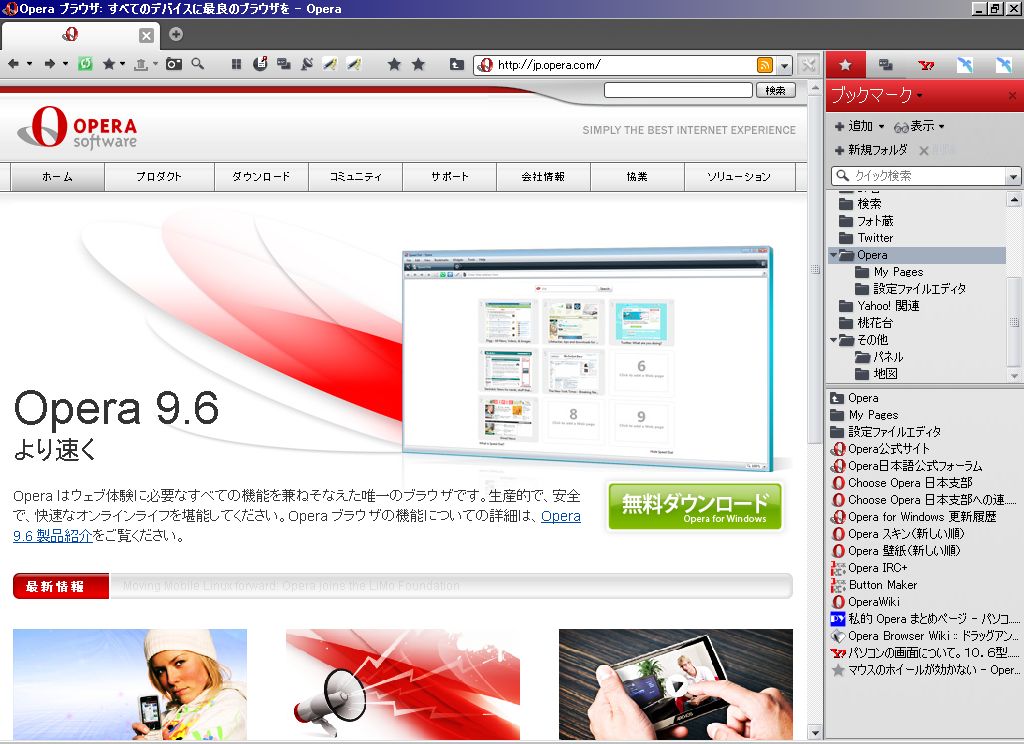This screenshot has width=1024, height=744.
Task: Open the Opera公式サイト bookmark
Action: coord(880,449)
